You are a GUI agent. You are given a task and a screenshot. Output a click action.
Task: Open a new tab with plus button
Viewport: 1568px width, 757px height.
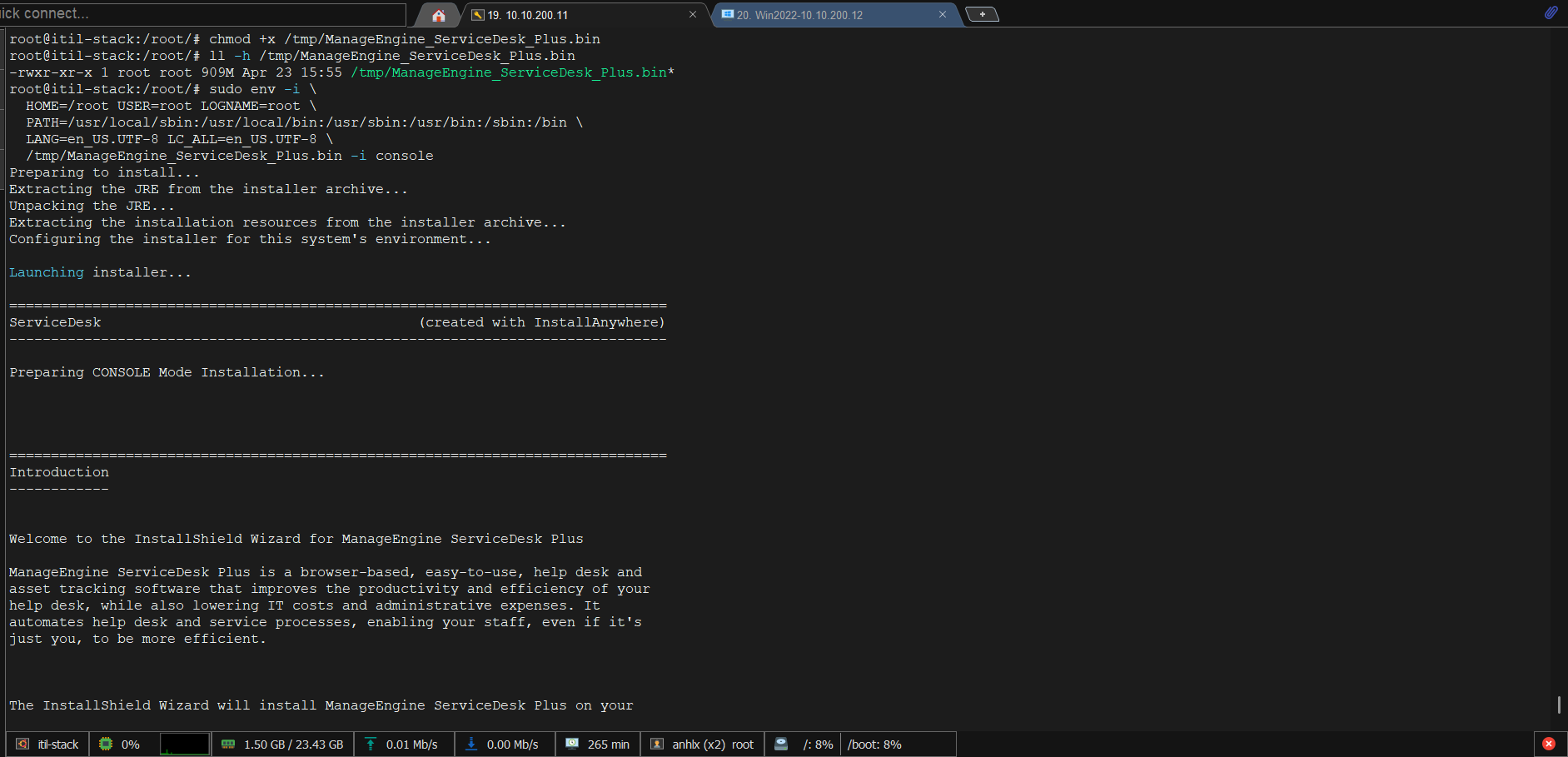point(982,14)
